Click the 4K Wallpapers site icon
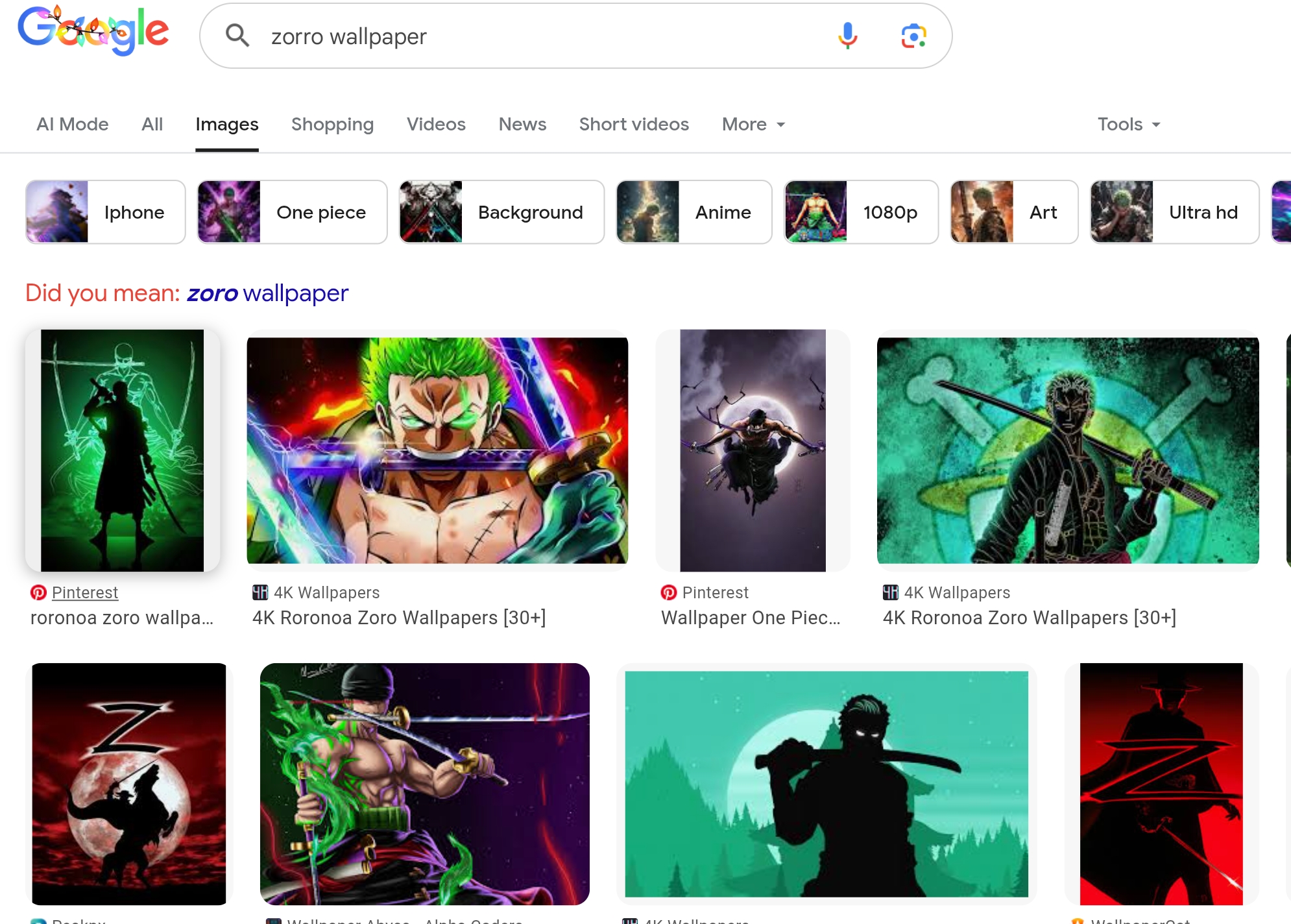 coord(260,592)
